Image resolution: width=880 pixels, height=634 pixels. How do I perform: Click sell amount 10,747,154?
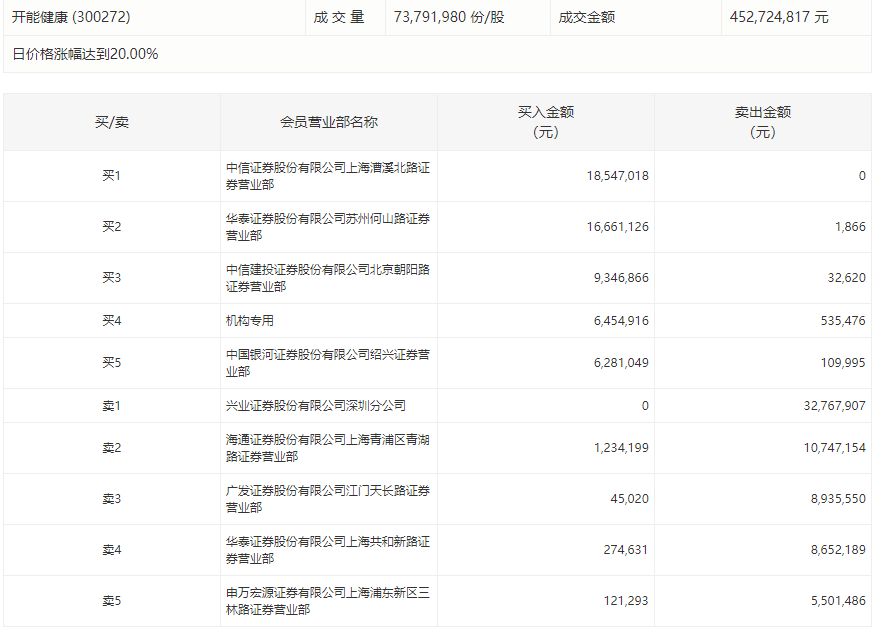[835, 448]
